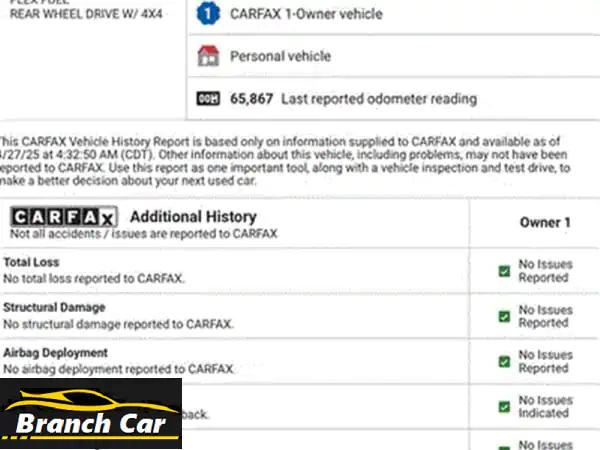Click '65,867' odometer value
Image resolution: width=600 pixels, height=450 pixels.
tap(251, 99)
